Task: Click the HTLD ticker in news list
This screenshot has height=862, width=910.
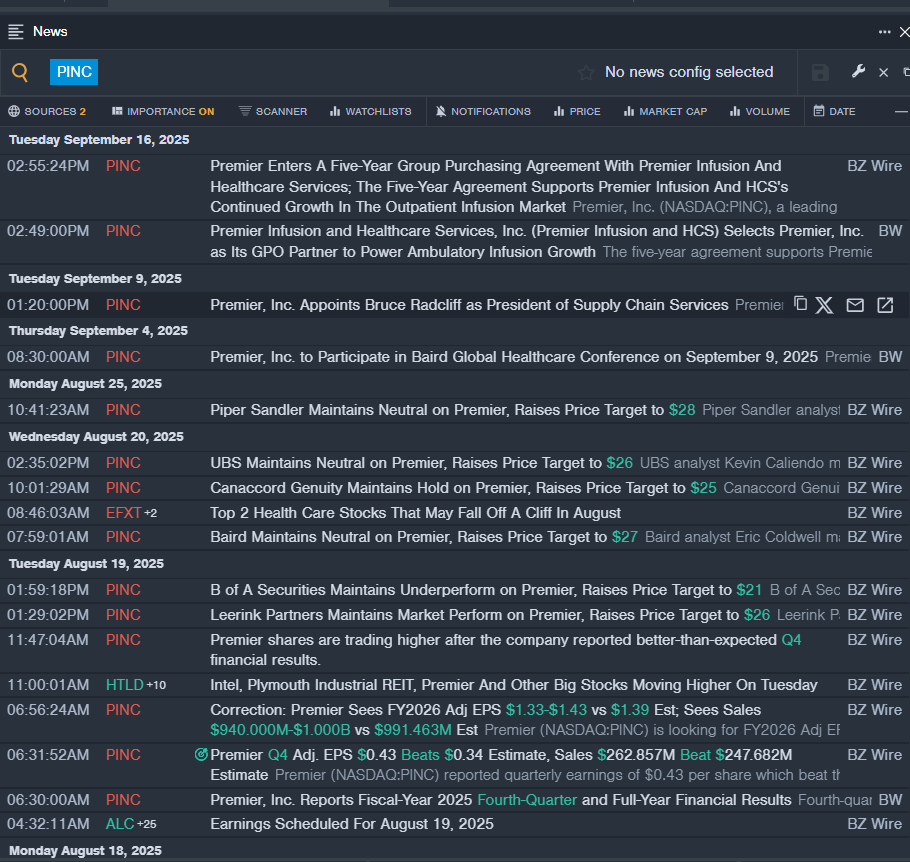Action: pos(125,685)
